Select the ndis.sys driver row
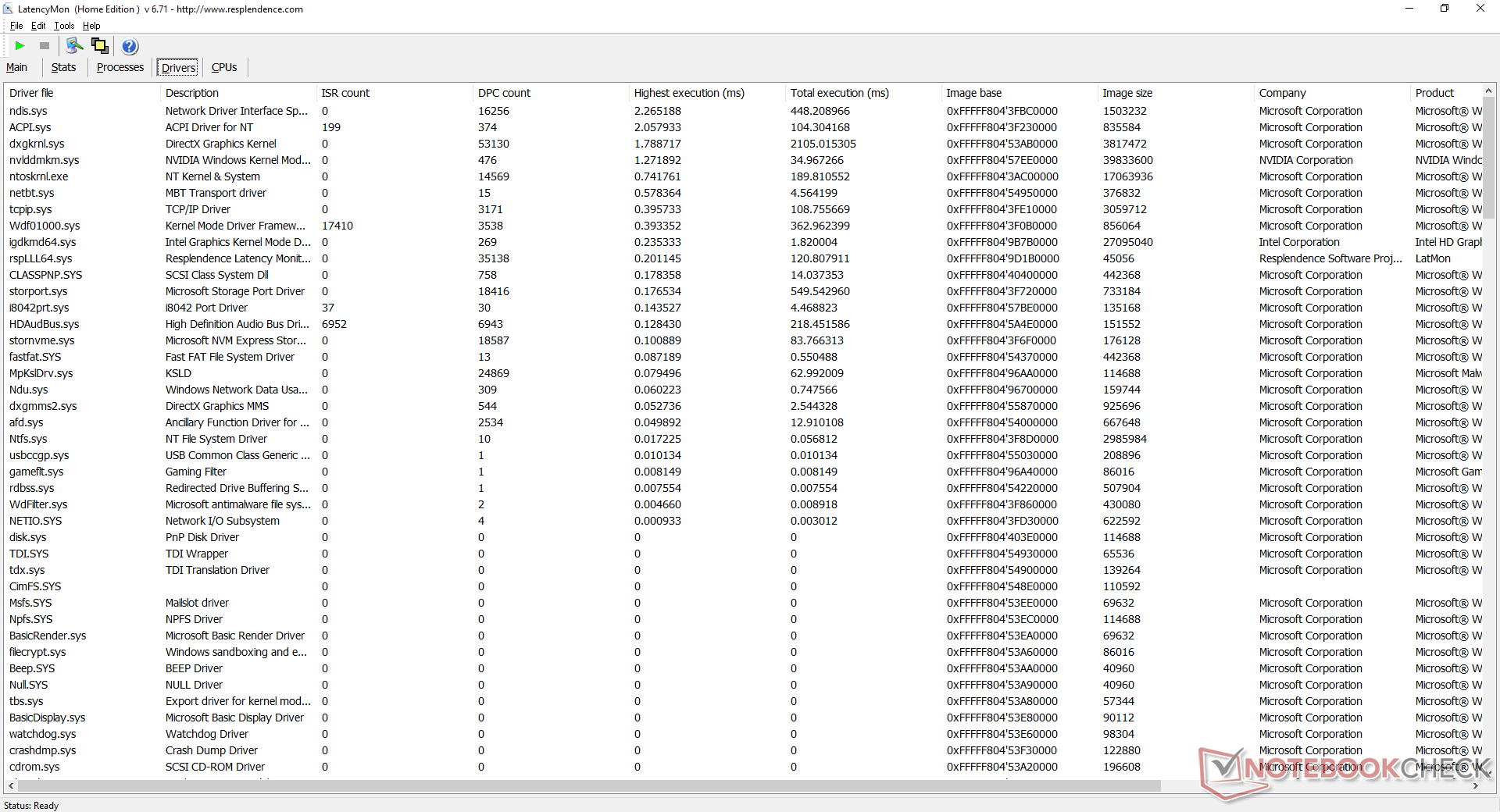 click(x=743, y=111)
